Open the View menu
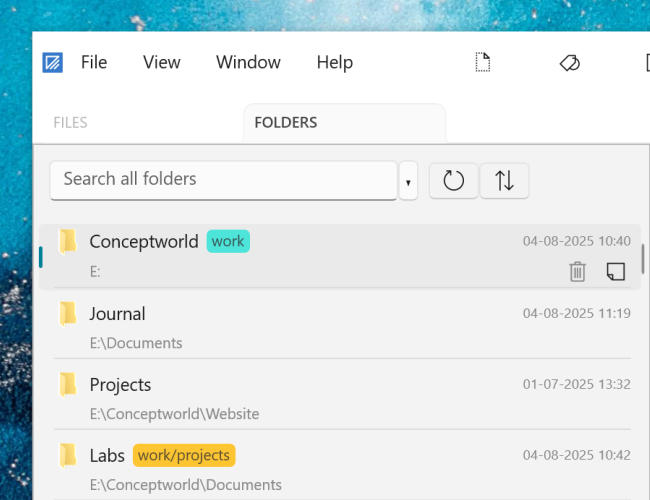This screenshot has height=500, width=650. coord(161,62)
